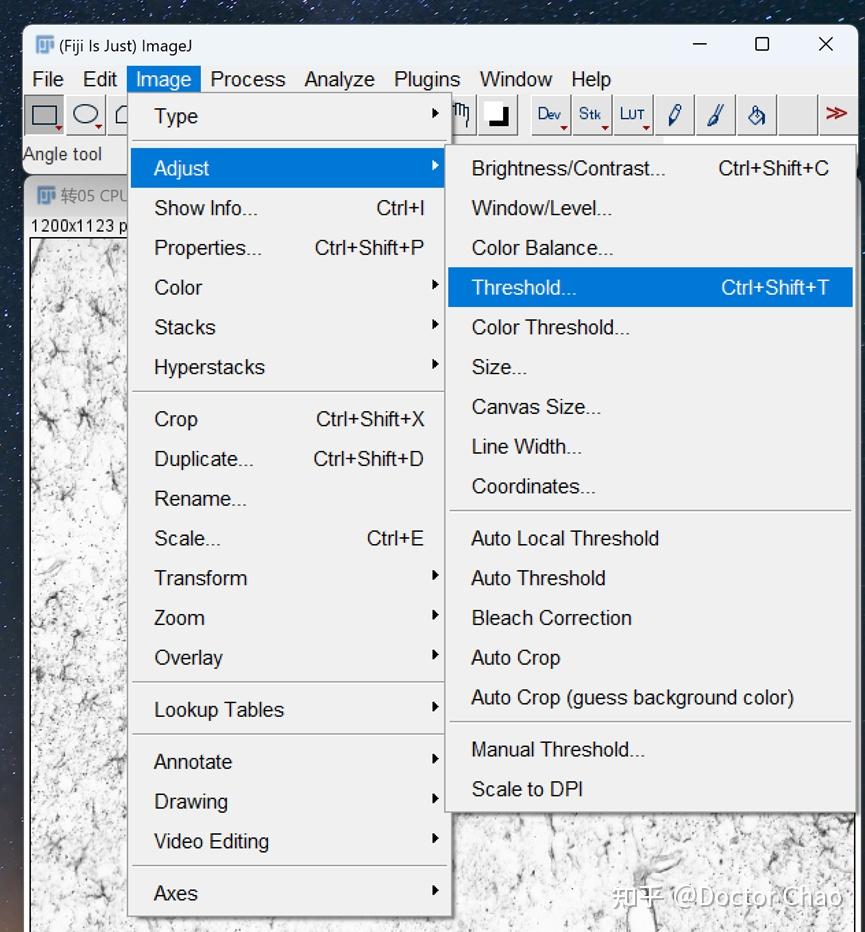865x932 pixels.
Task: Open the Analyze menu
Action: click(339, 79)
